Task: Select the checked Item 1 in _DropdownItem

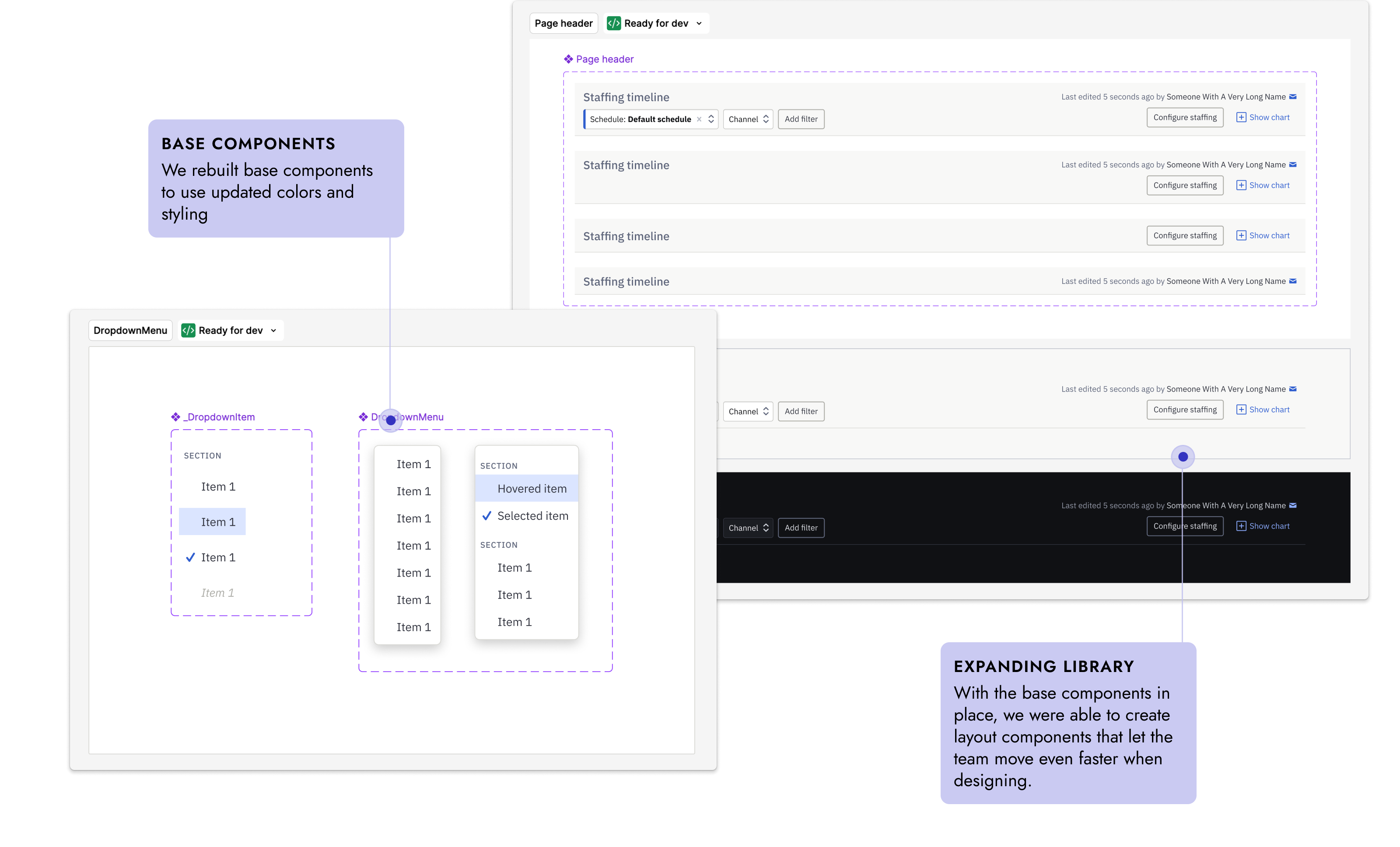Action: (x=217, y=557)
